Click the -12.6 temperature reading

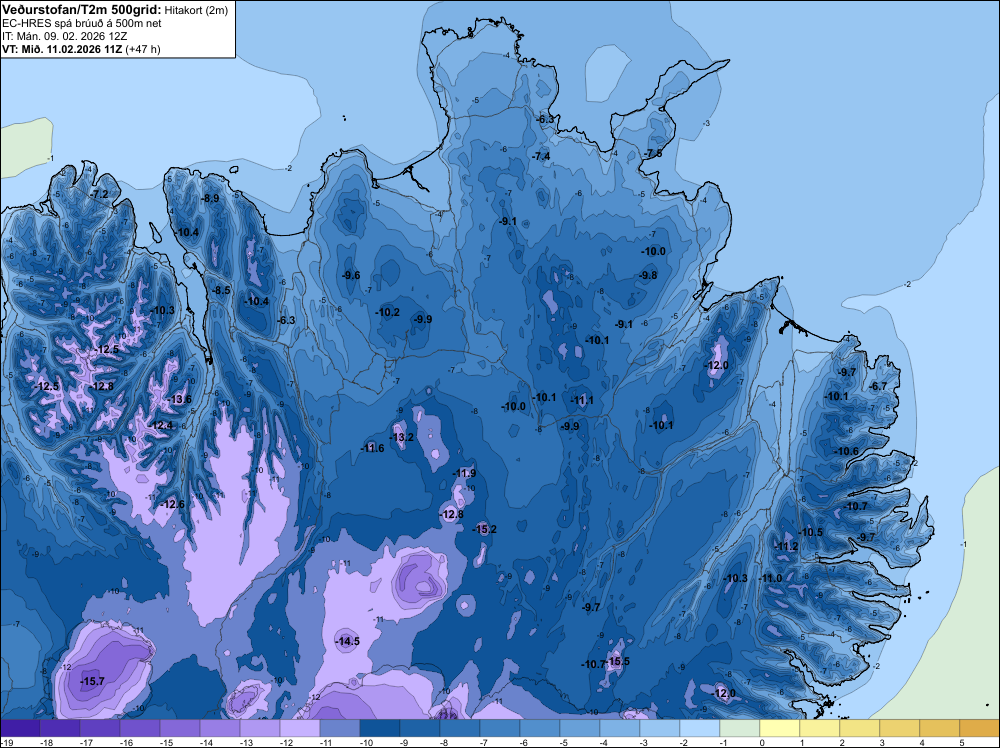pyautogui.click(x=173, y=504)
